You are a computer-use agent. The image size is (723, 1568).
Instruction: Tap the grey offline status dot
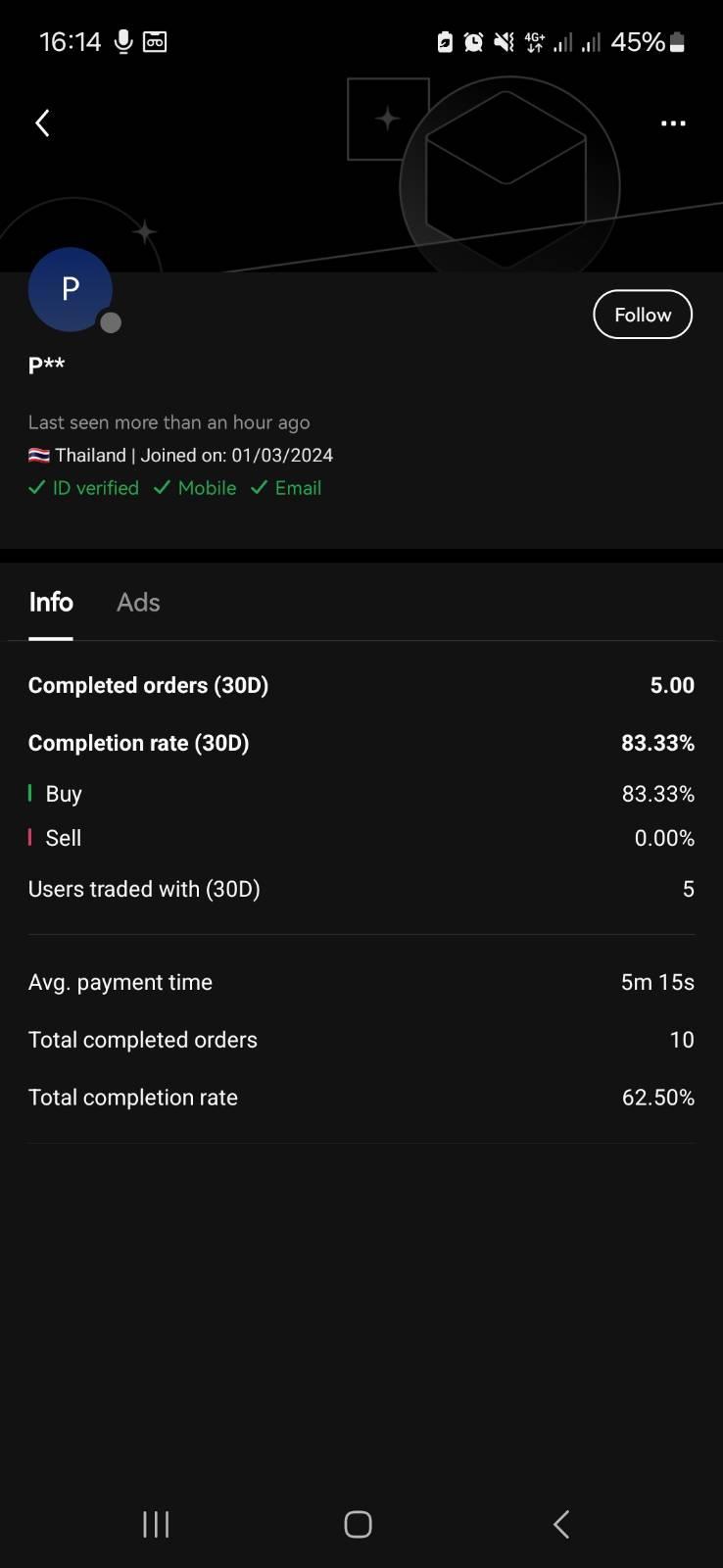111,322
